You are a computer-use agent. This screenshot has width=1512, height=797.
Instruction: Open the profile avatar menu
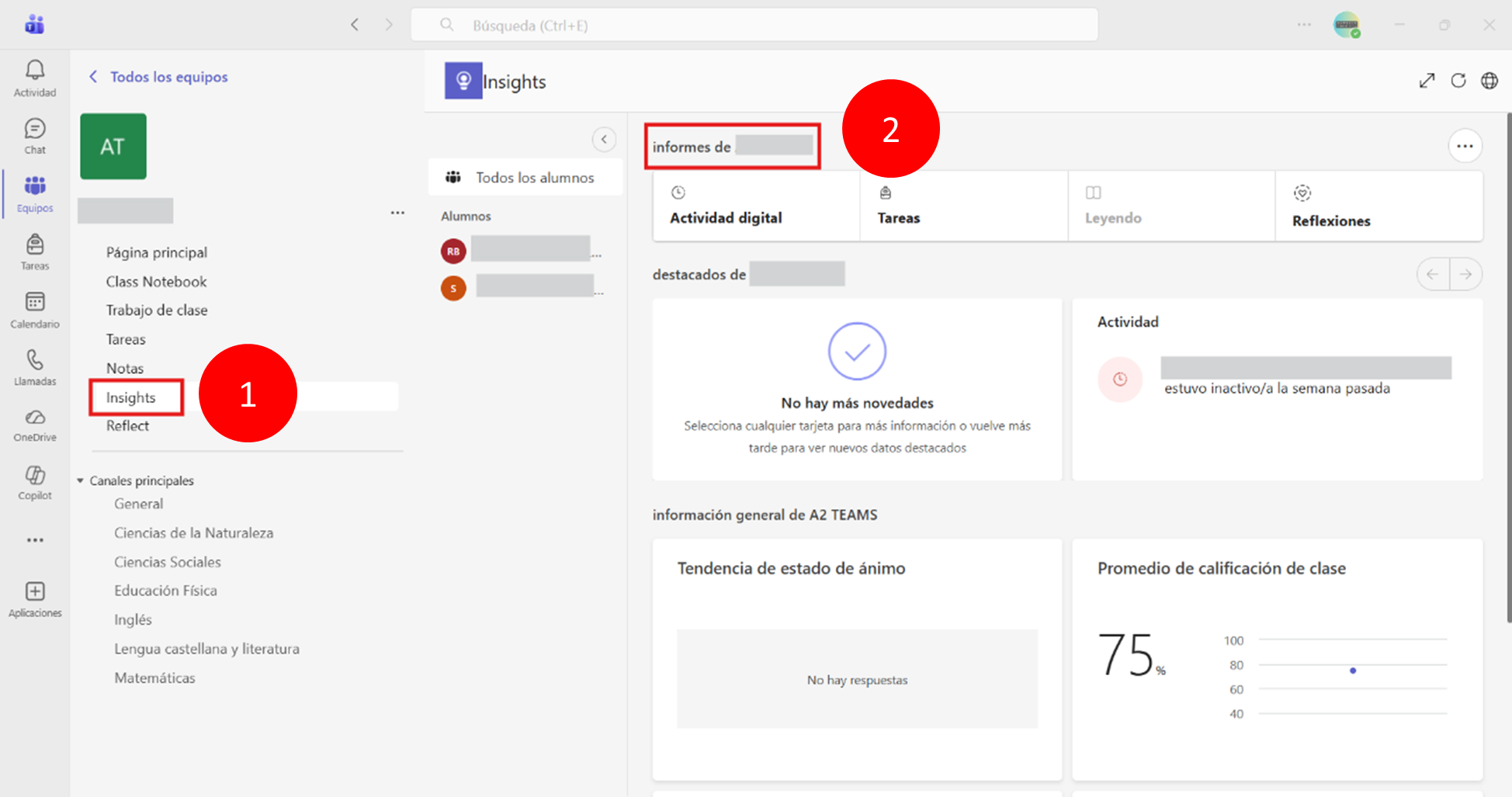coord(1347,25)
